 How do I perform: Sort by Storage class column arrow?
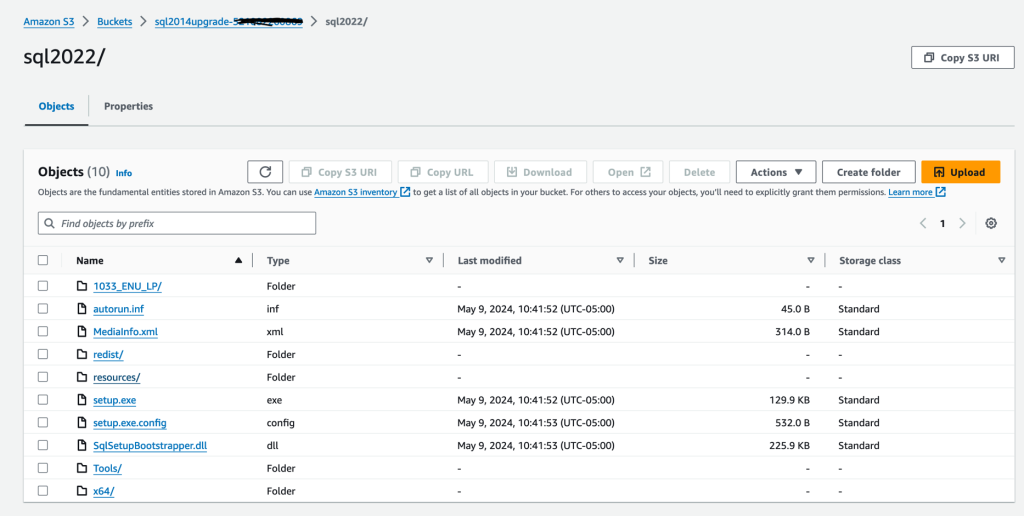coord(1001,260)
